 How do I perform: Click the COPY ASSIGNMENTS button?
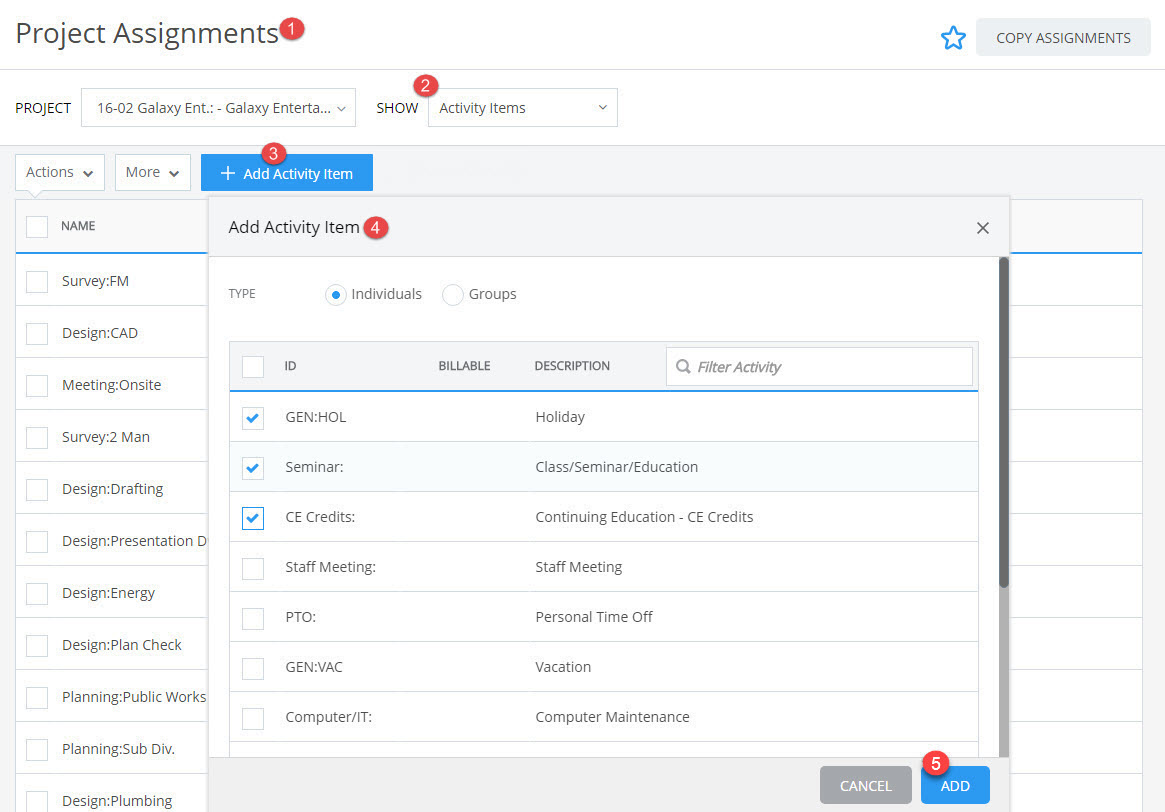click(x=1063, y=36)
